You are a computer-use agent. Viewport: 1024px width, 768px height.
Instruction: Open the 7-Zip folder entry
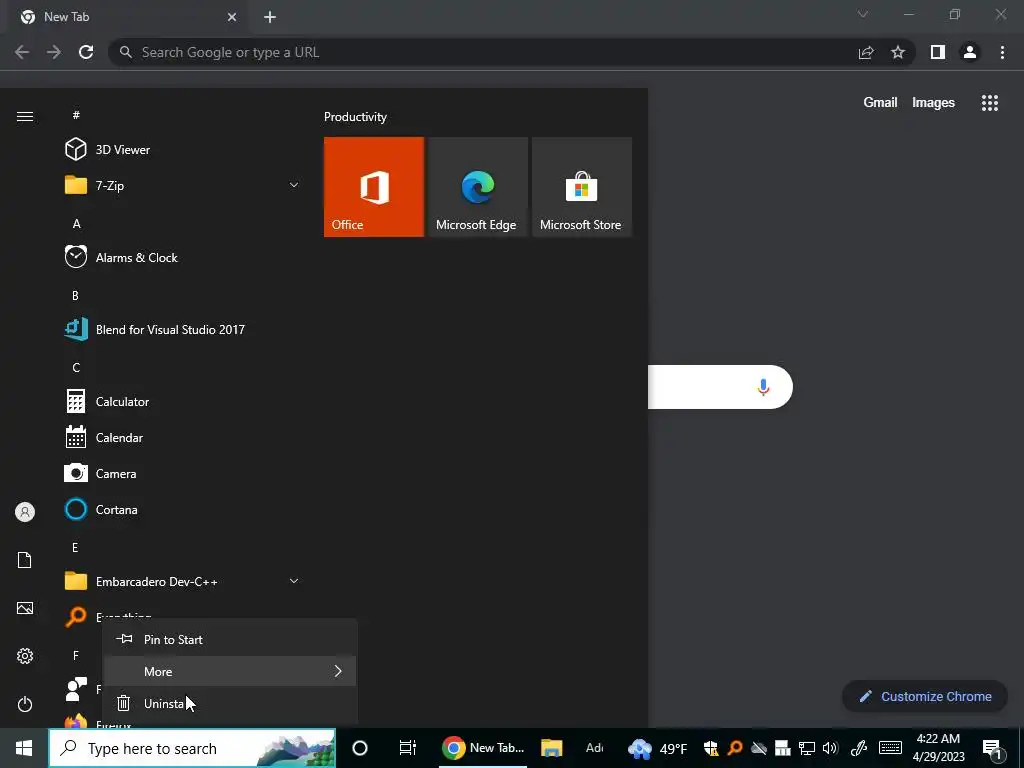coord(183,185)
